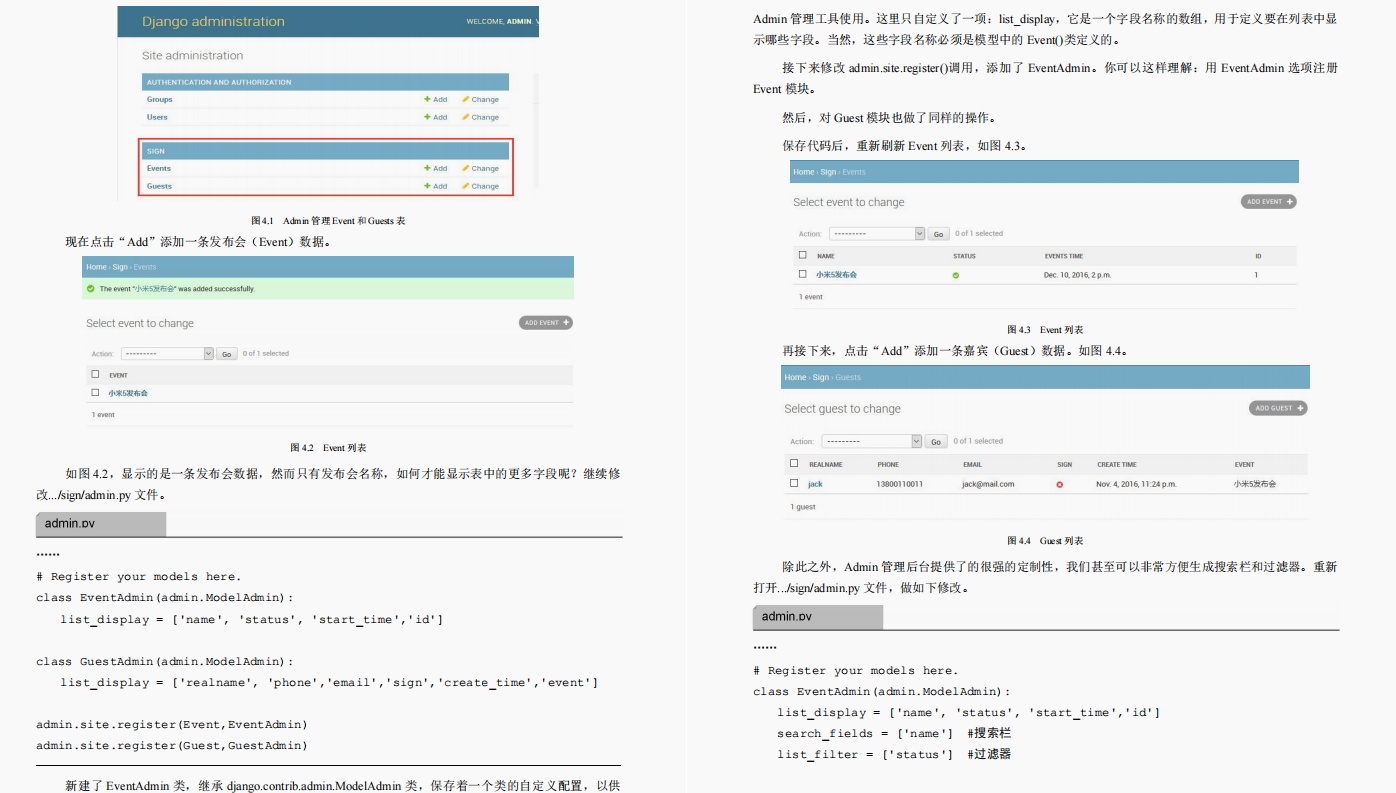This screenshot has width=1396, height=793.
Task: Click the ADD GUEST button
Action: pyautogui.click(x=1278, y=408)
